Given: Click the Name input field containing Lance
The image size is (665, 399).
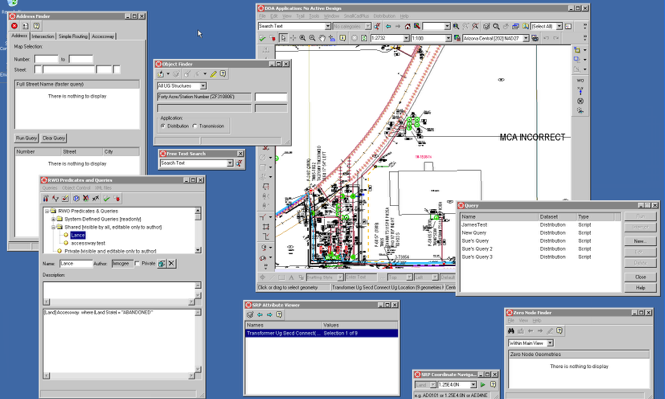Looking at the screenshot, I should point(76,263).
